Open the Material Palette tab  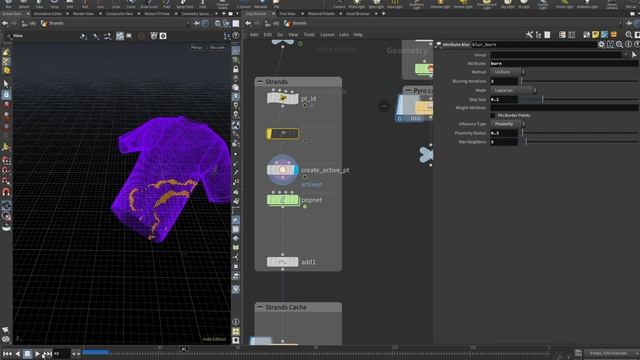(321, 13)
